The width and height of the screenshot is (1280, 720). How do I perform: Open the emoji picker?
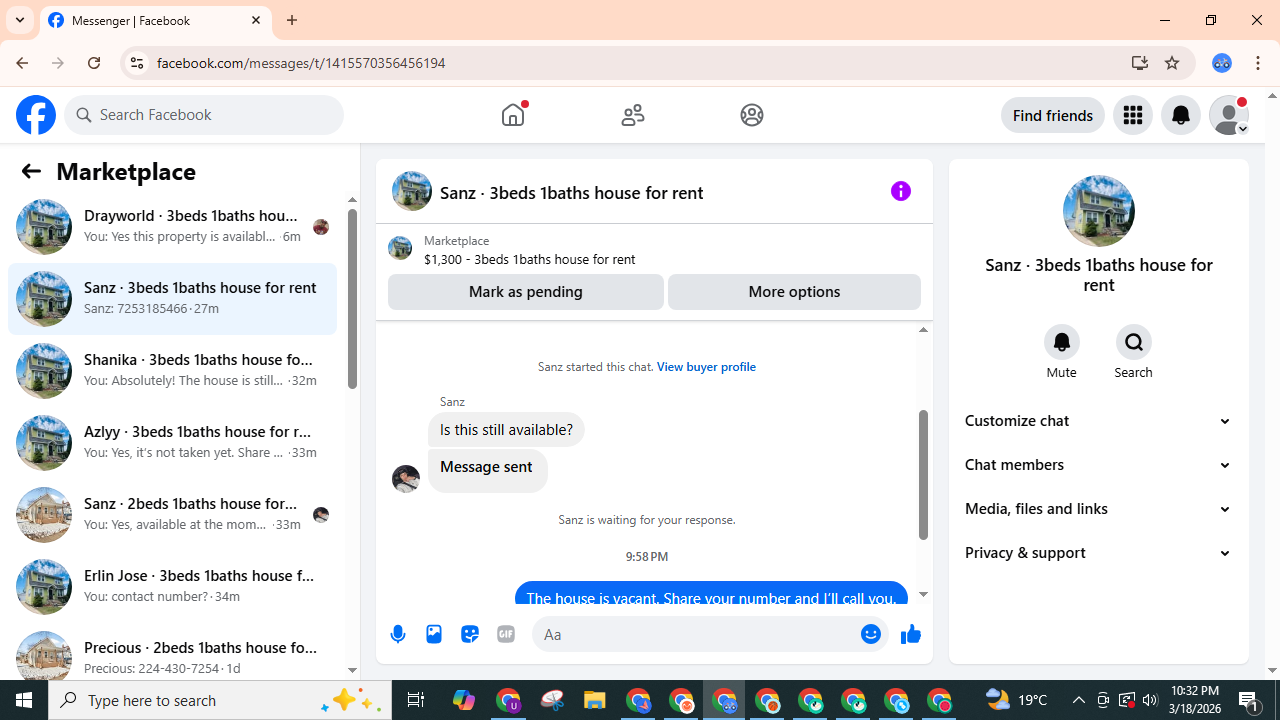click(871, 634)
